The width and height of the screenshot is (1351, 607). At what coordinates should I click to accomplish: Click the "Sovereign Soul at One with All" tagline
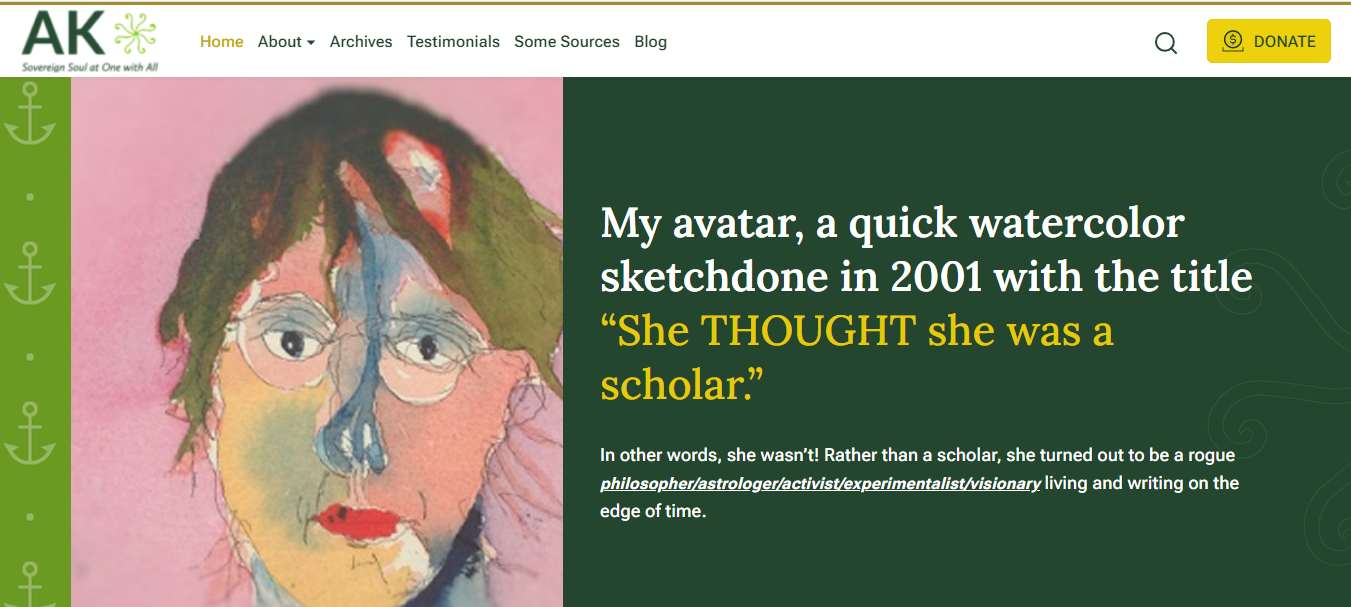90,67
